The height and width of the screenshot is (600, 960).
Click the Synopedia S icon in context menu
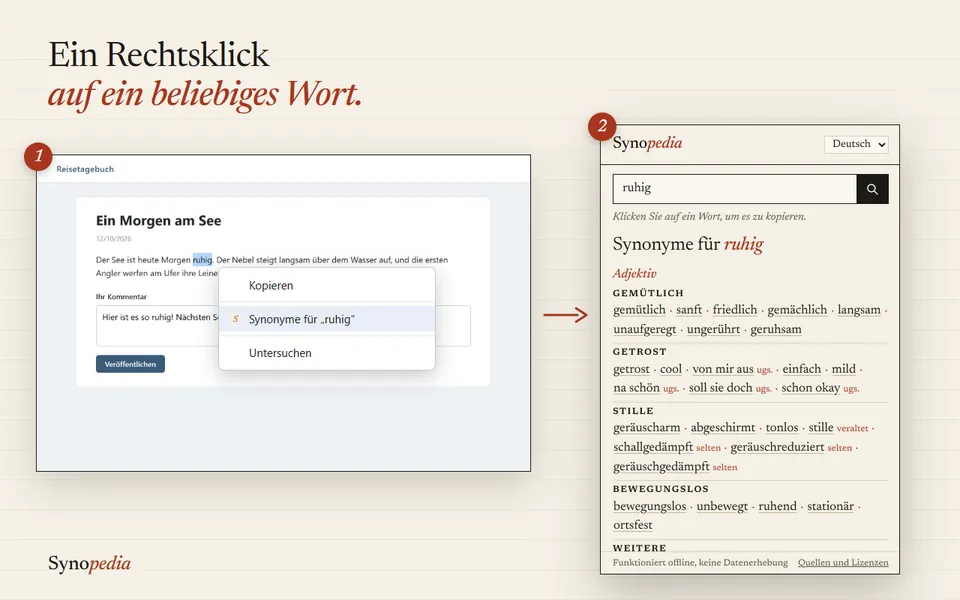[235, 319]
